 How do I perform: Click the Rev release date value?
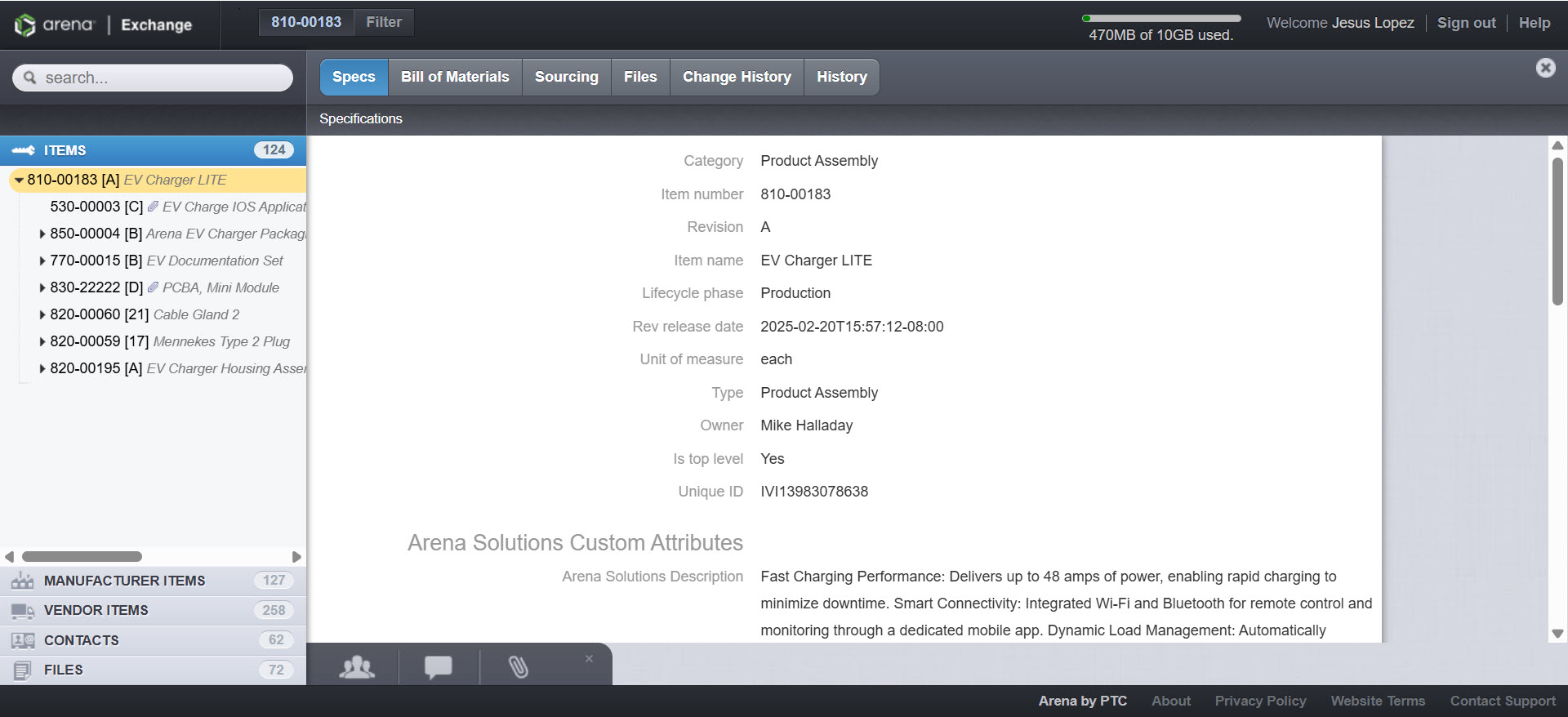852,327
